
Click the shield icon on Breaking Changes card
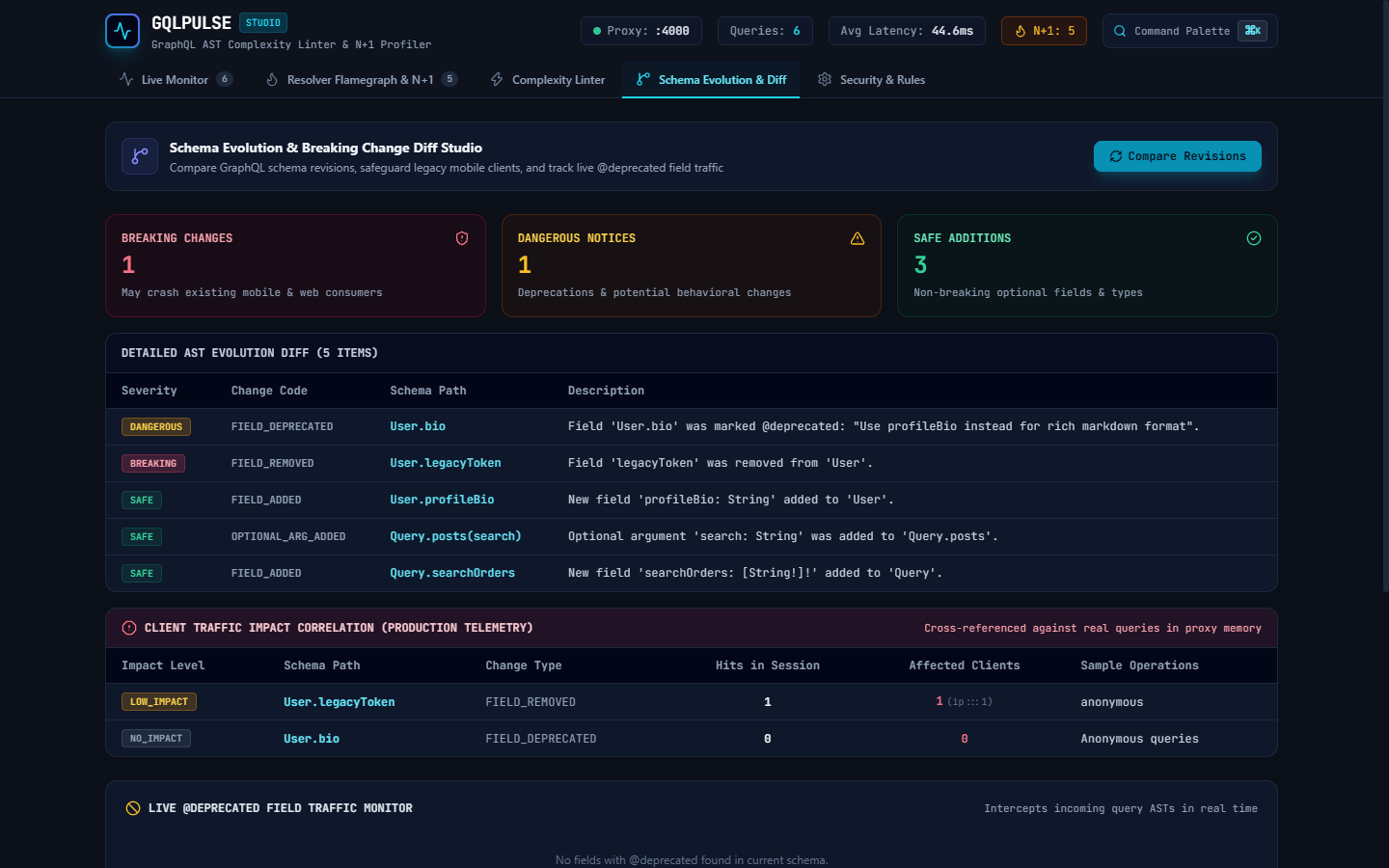tap(462, 238)
